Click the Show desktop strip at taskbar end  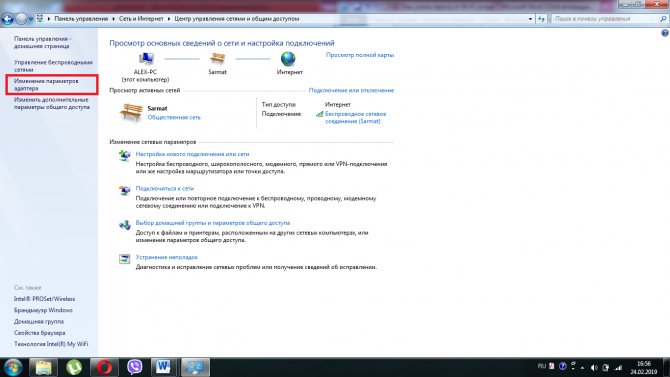tap(666, 368)
